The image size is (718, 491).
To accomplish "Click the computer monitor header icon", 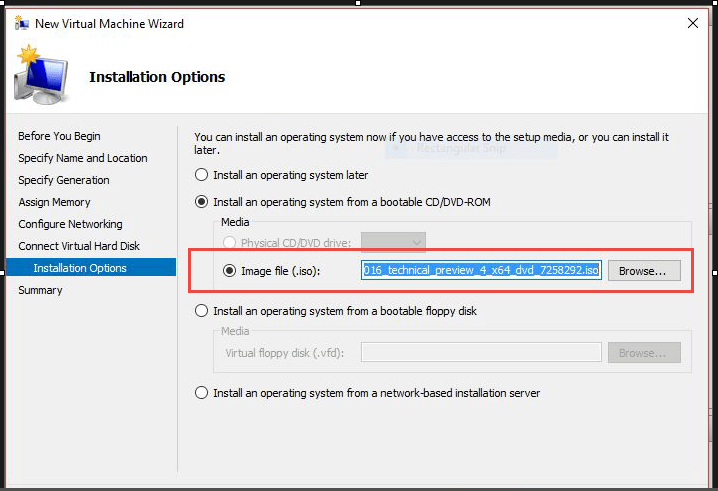I will click(x=41, y=78).
